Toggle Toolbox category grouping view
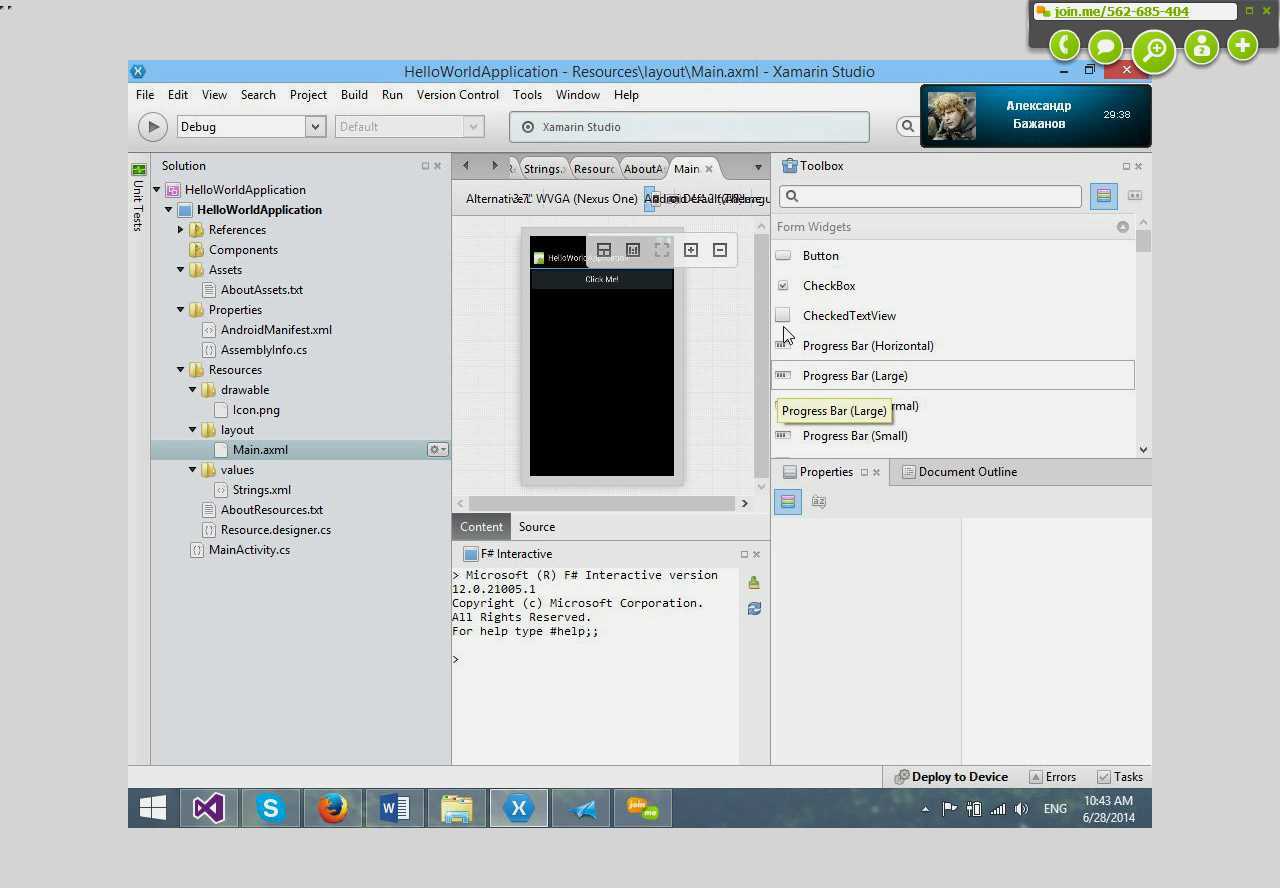Viewport: 1280px width, 888px height. coord(1104,196)
